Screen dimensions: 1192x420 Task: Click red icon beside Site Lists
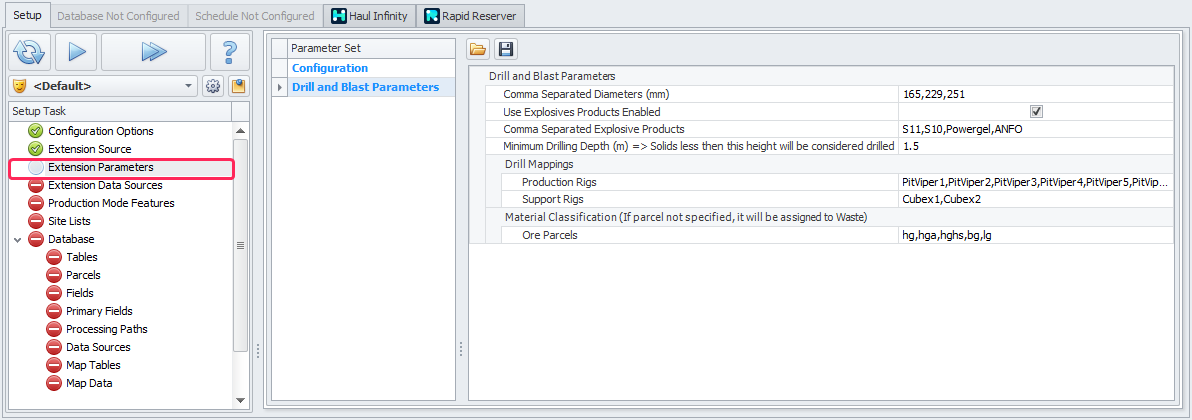point(36,221)
